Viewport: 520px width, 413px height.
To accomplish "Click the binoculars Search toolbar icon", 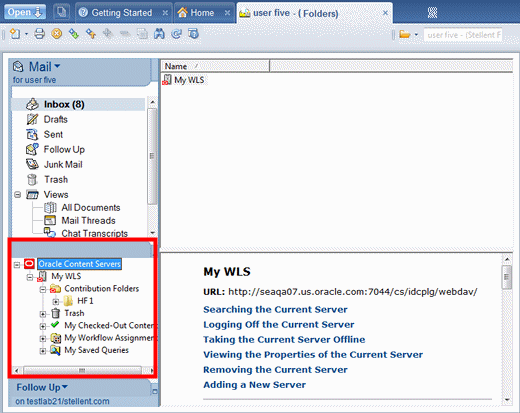I will [159, 34].
